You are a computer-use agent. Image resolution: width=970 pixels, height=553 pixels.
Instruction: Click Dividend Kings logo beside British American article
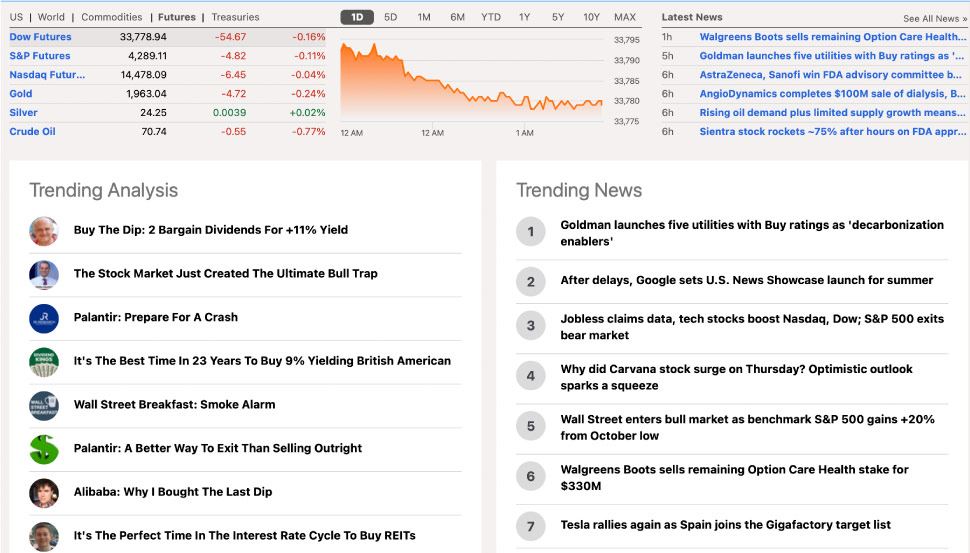coord(44,361)
